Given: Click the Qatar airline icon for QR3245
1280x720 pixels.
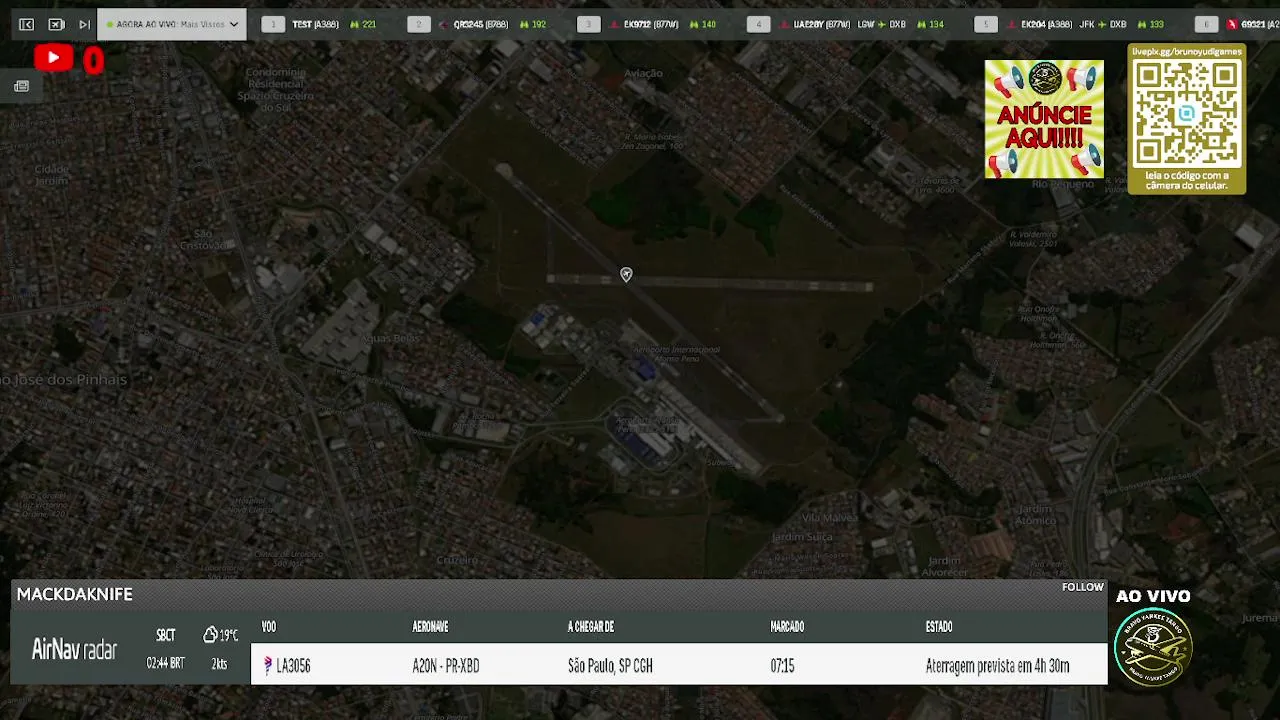Looking at the screenshot, I should [444, 24].
